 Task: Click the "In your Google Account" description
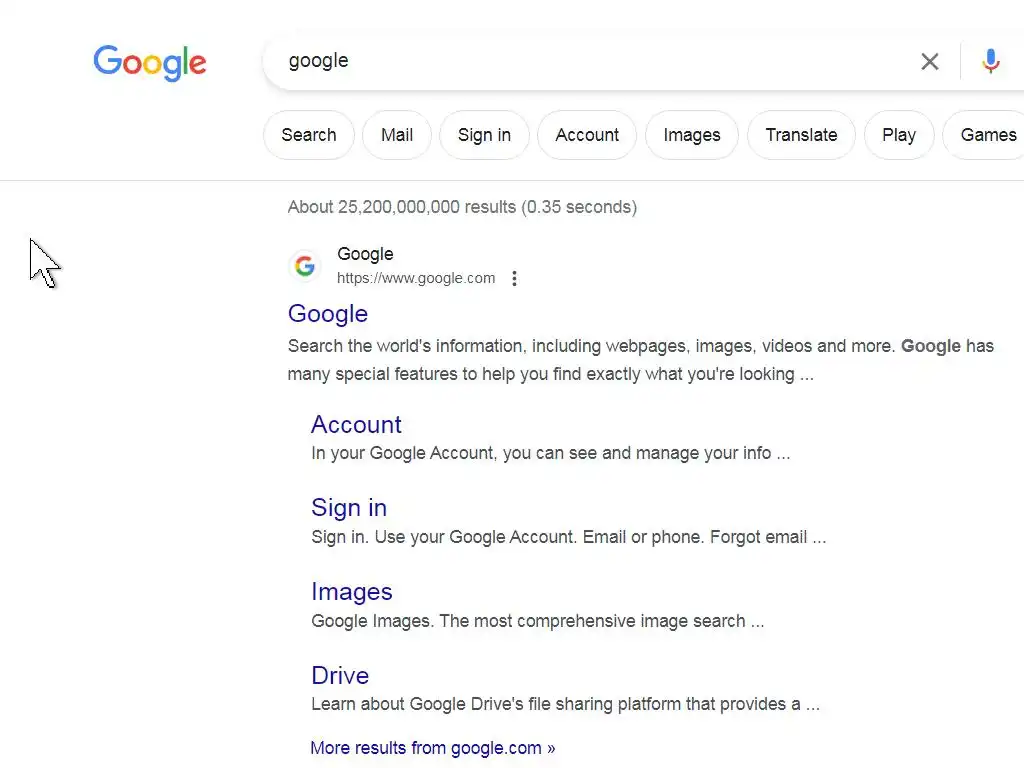pos(551,453)
